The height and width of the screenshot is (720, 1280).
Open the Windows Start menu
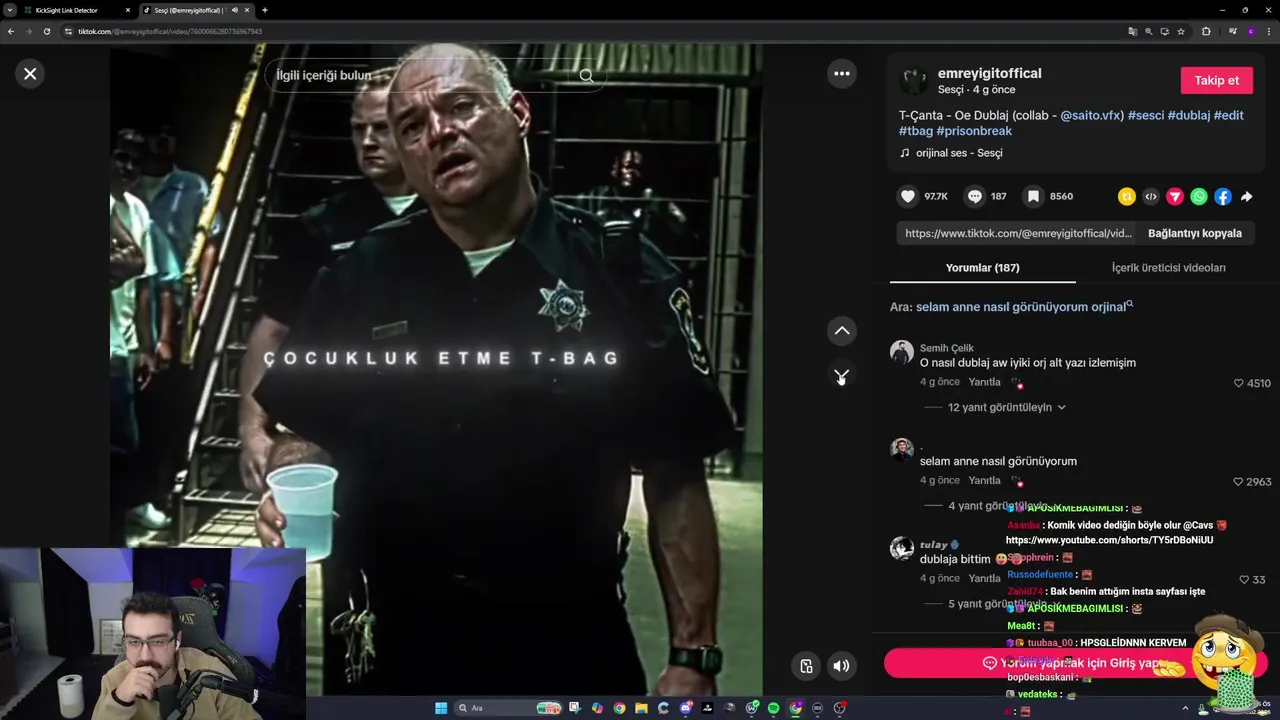(441, 708)
